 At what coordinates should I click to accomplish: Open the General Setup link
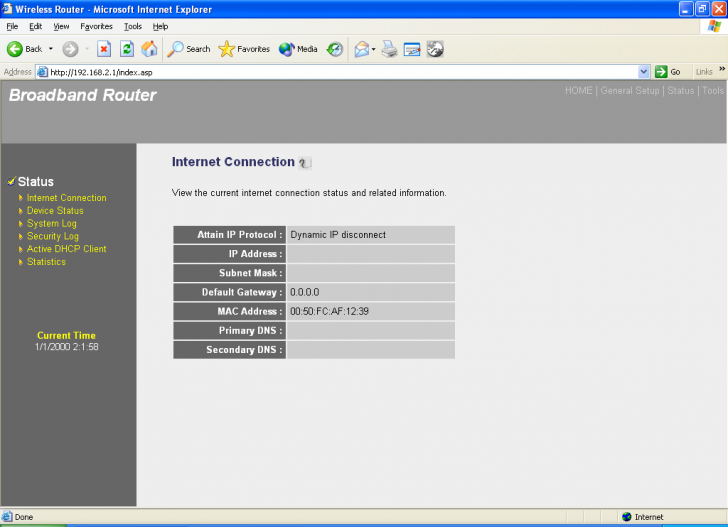pos(630,91)
